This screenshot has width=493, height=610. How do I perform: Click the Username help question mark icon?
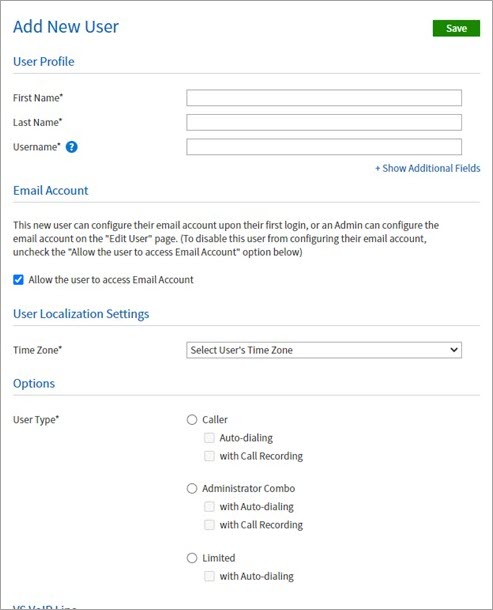pos(72,147)
